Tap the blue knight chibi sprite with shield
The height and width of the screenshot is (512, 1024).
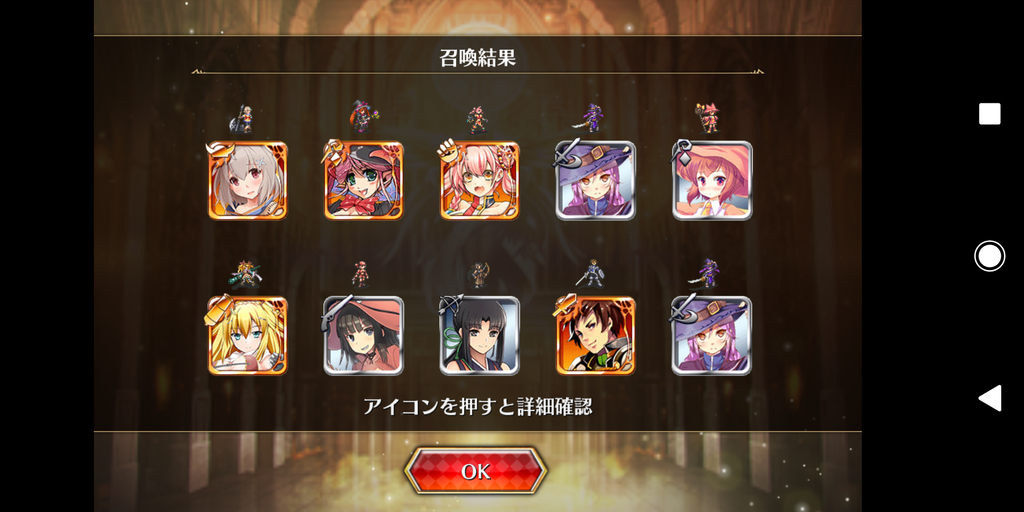pyautogui.click(x=590, y=274)
